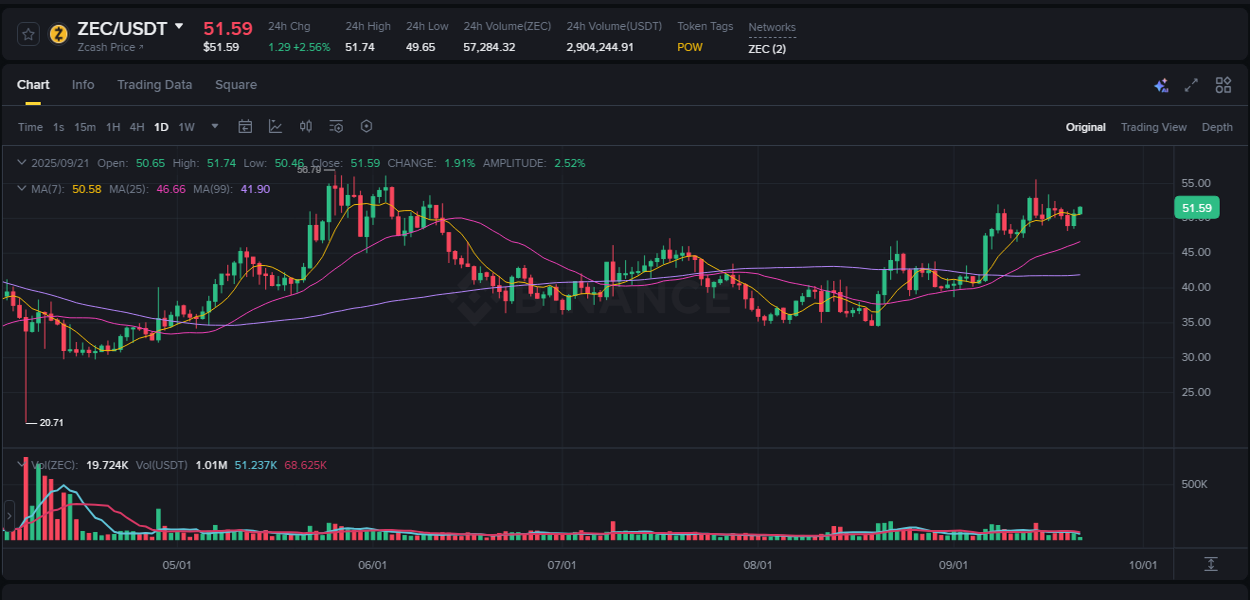Open the AI analysis assistant icon

pyautogui.click(x=1160, y=86)
